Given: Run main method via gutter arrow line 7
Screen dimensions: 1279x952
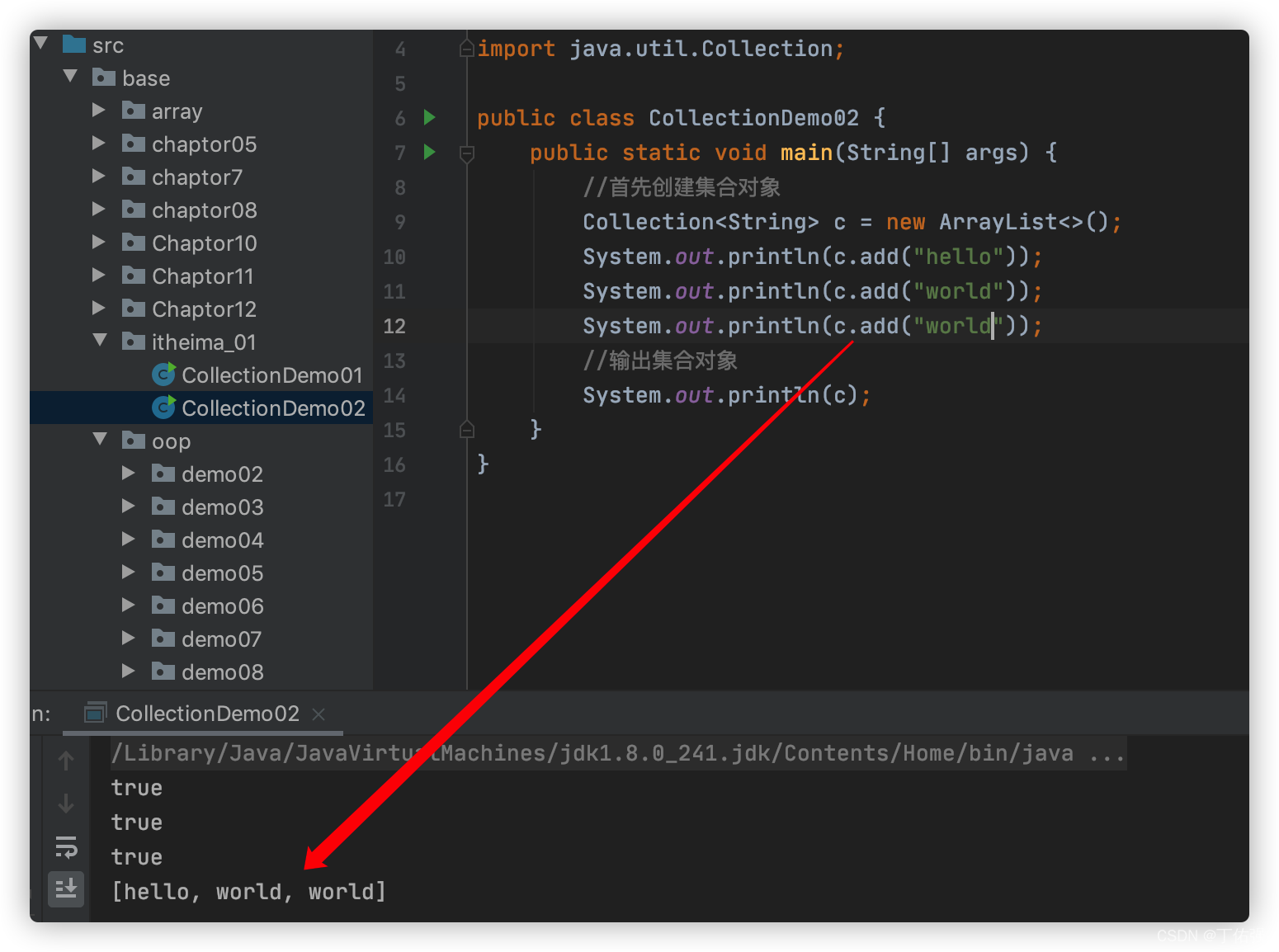Looking at the screenshot, I should pos(429,152).
